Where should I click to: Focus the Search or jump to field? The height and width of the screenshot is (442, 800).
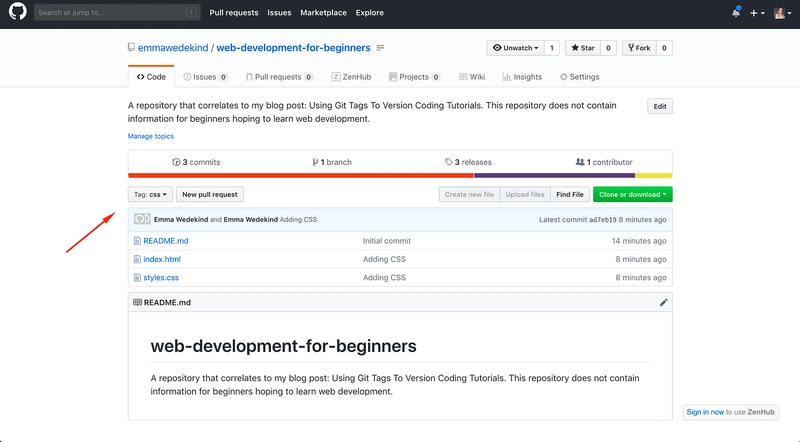coord(117,12)
